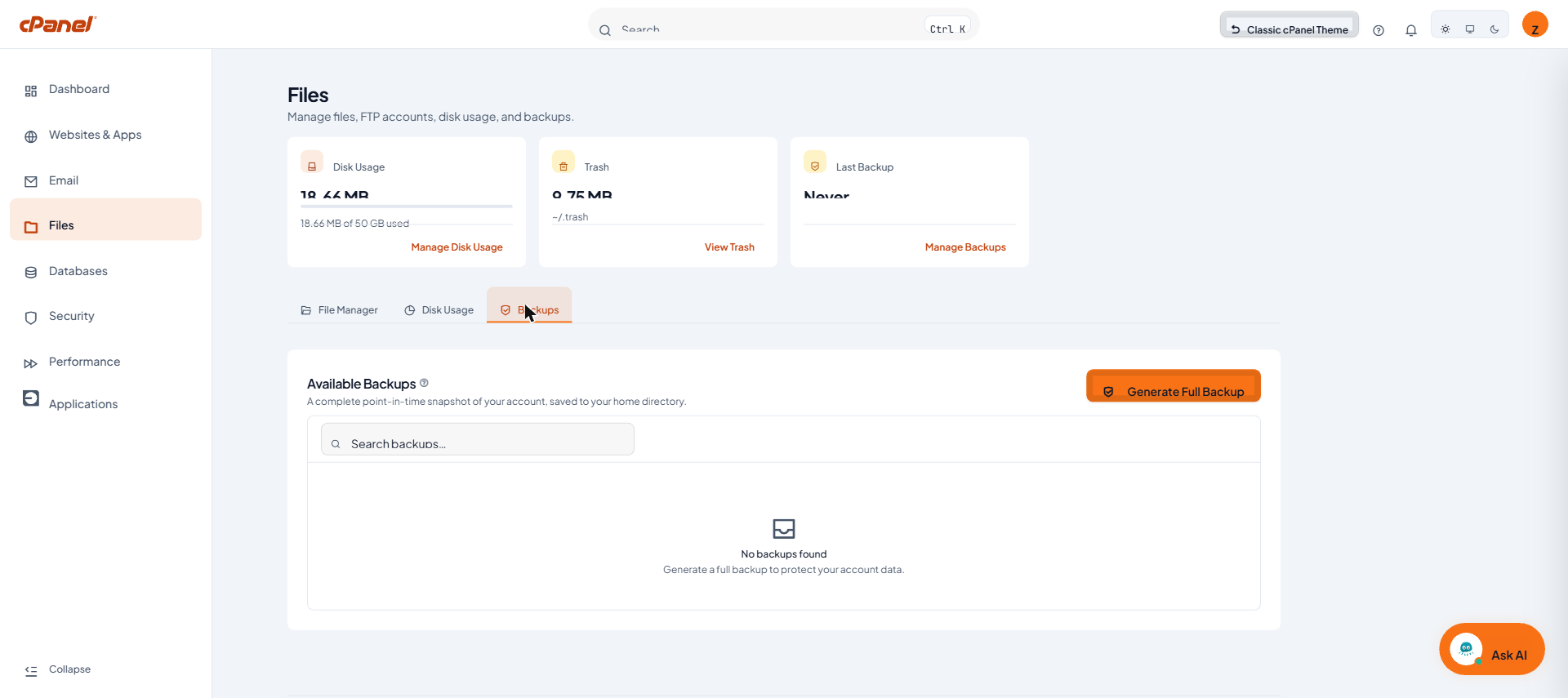Open Performance in the sidebar
1568x698 pixels.
tap(105, 362)
